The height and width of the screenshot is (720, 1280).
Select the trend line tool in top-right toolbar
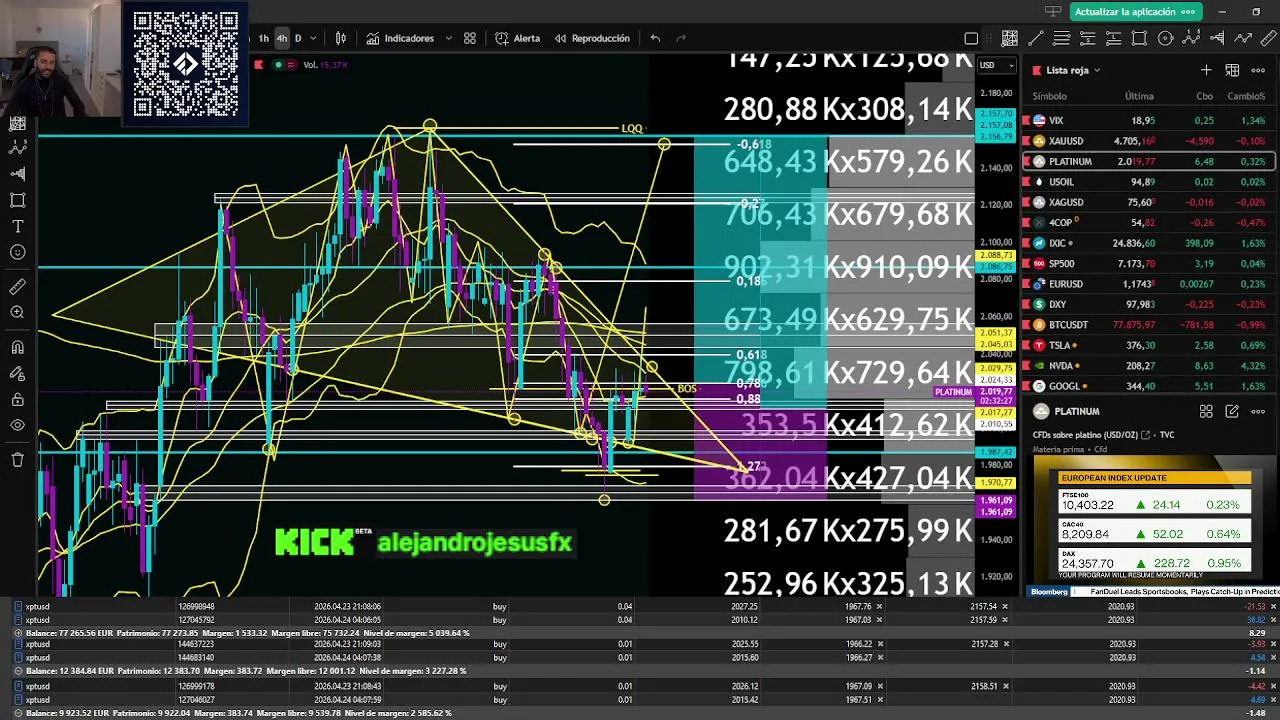pos(1035,38)
